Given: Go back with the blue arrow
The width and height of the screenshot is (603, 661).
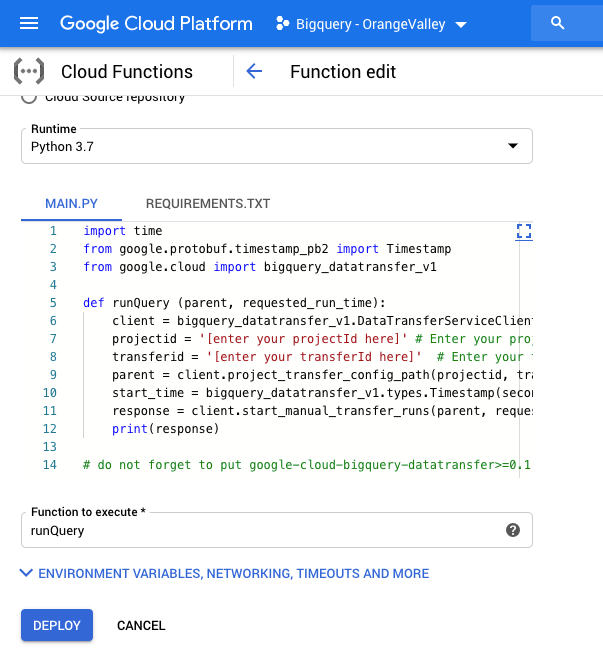Looking at the screenshot, I should (254, 71).
